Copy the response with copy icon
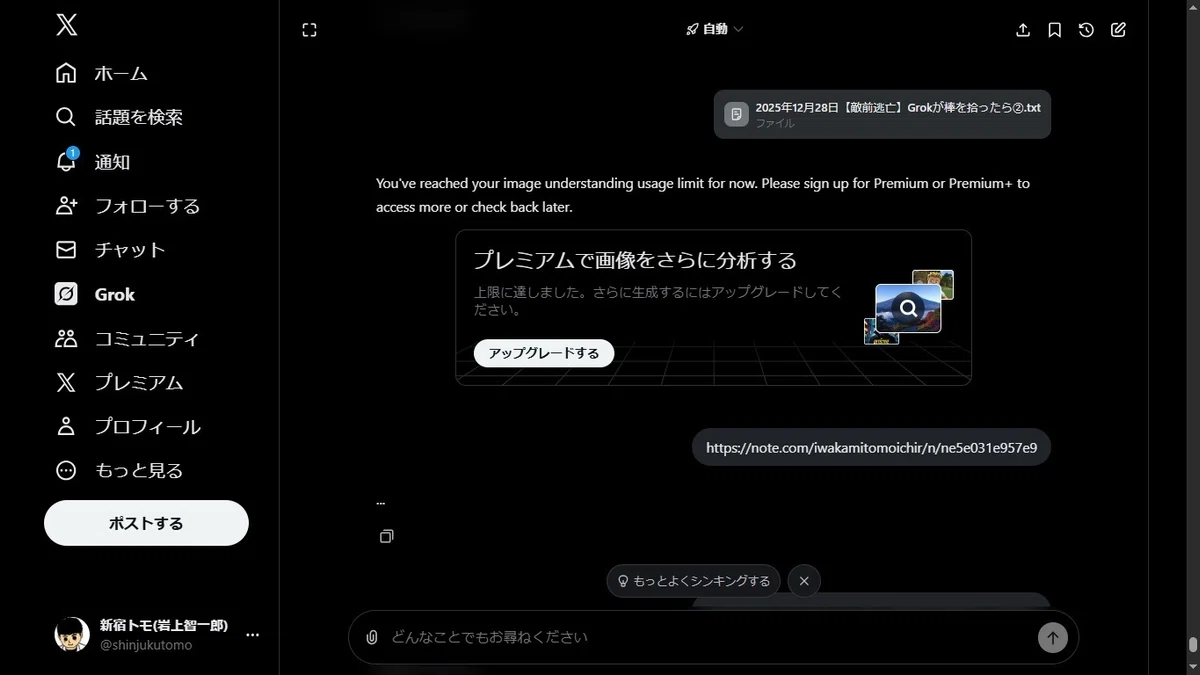The height and width of the screenshot is (675, 1200). pyautogui.click(x=387, y=537)
